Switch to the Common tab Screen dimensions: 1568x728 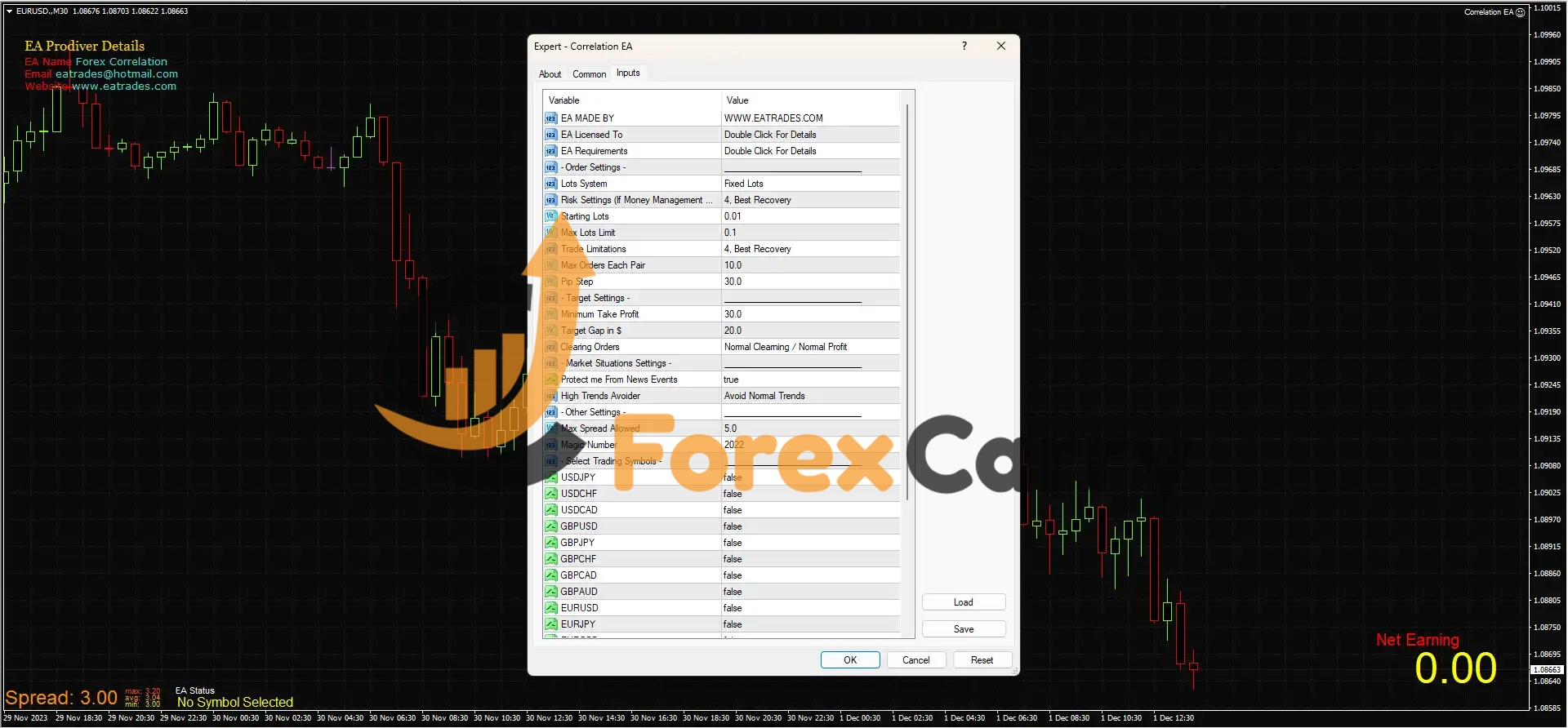[589, 74]
